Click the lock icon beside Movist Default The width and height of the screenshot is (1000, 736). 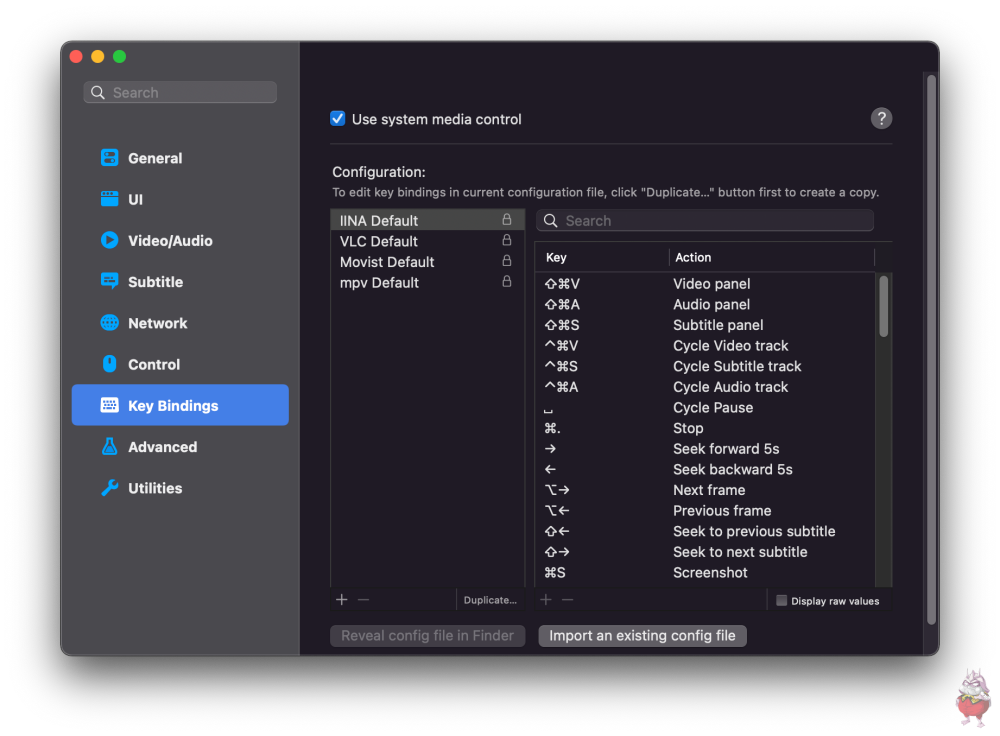[x=506, y=260]
